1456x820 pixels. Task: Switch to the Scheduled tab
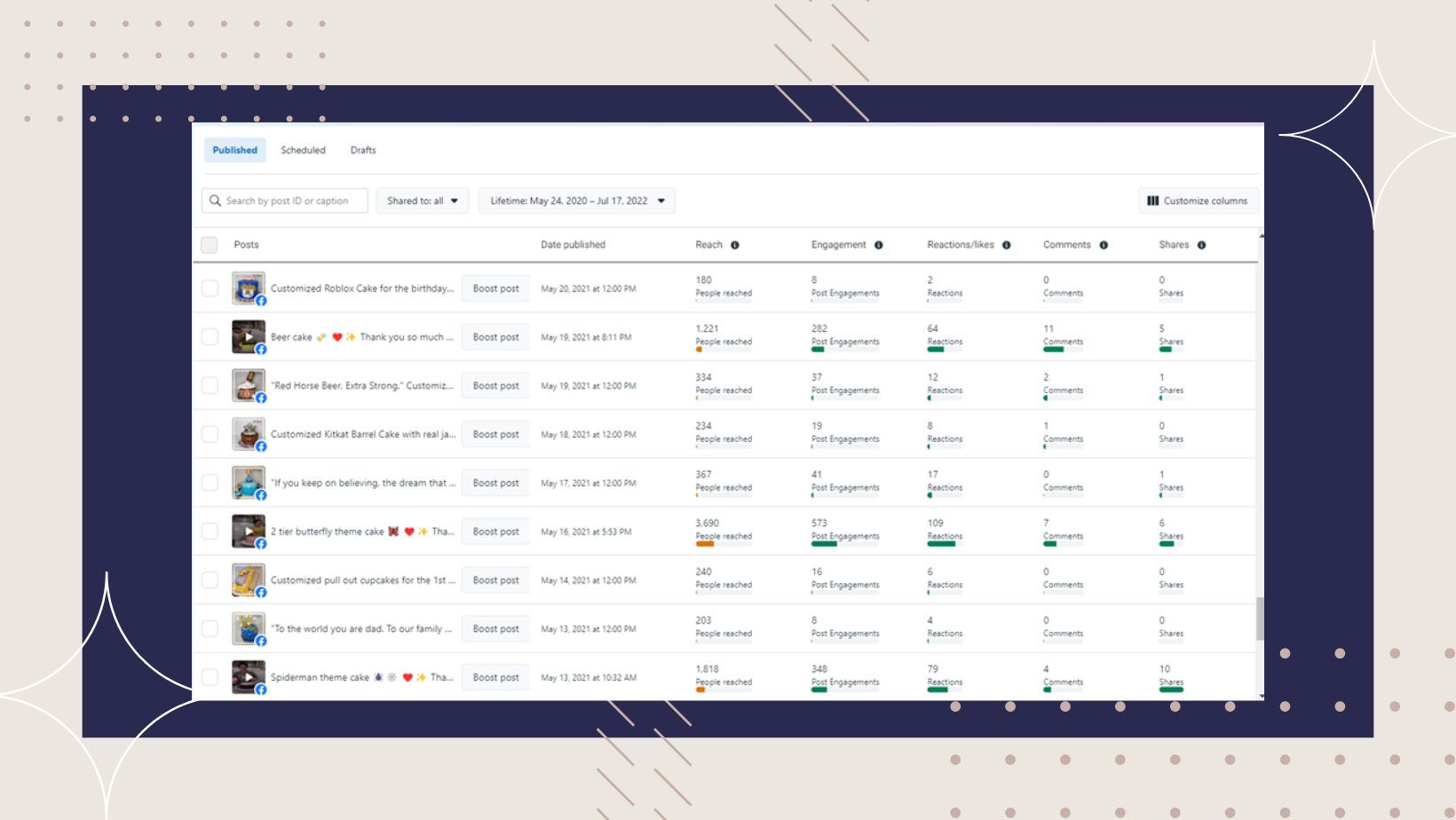[303, 150]
